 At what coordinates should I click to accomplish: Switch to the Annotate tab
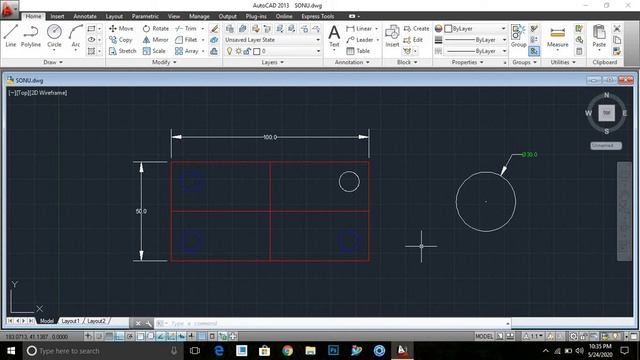coord(85,16)
